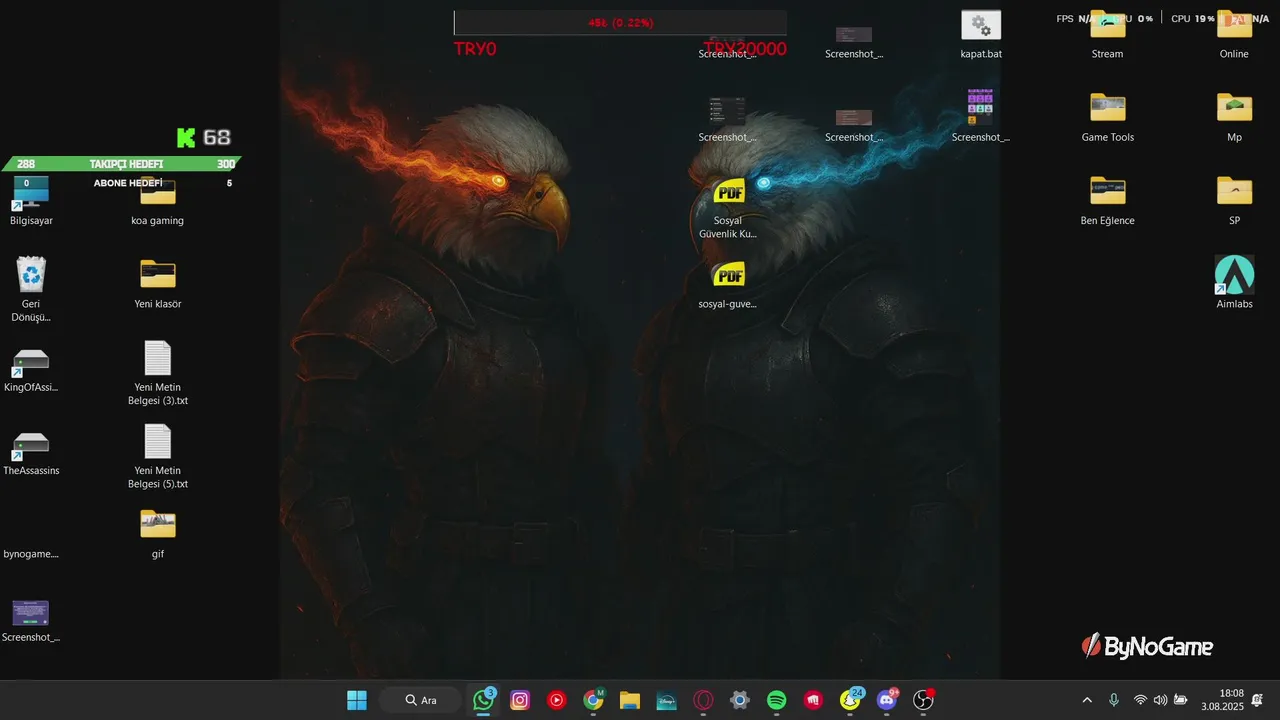
Task: Select the Bilgisayar desktop icon
Action: pyautogui.click(x=31, y=199)
